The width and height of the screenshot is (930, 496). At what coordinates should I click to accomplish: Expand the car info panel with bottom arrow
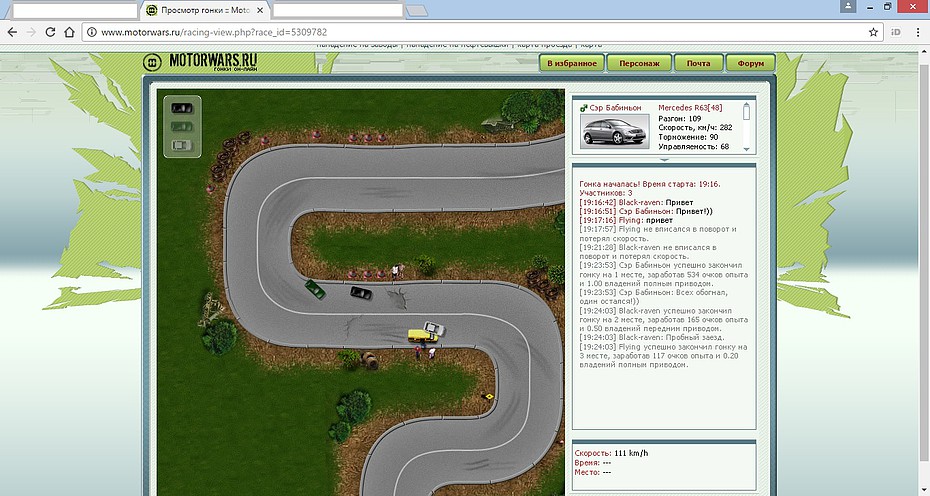click(664, 160)
